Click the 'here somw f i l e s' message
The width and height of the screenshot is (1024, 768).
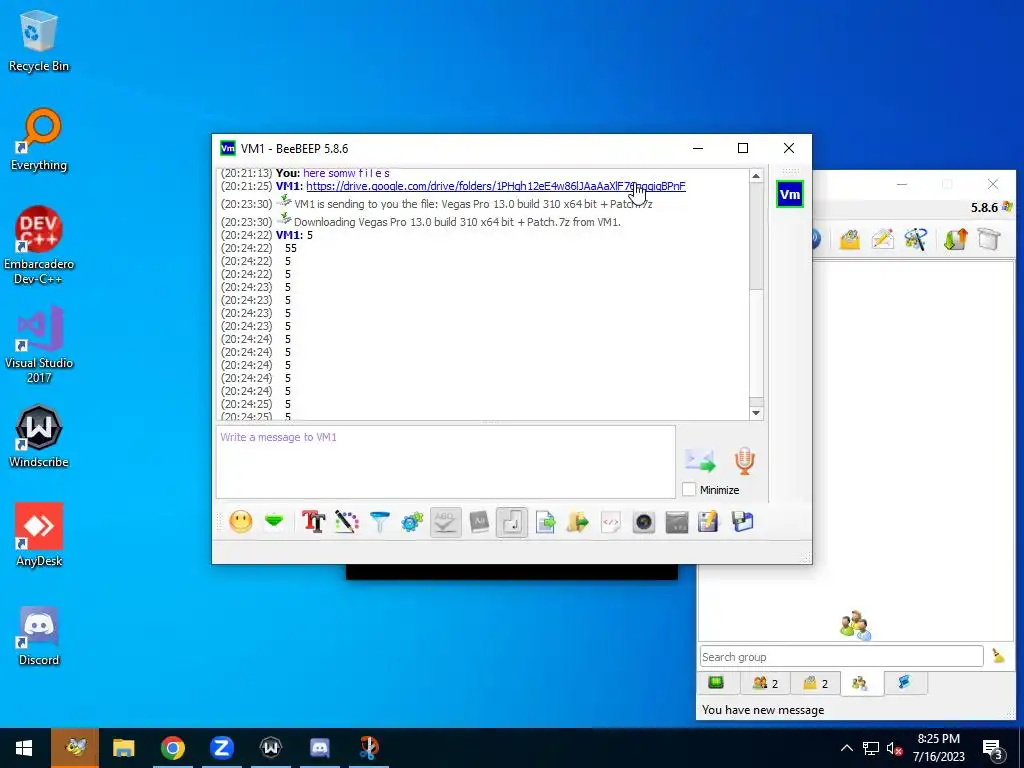point(346,173)
